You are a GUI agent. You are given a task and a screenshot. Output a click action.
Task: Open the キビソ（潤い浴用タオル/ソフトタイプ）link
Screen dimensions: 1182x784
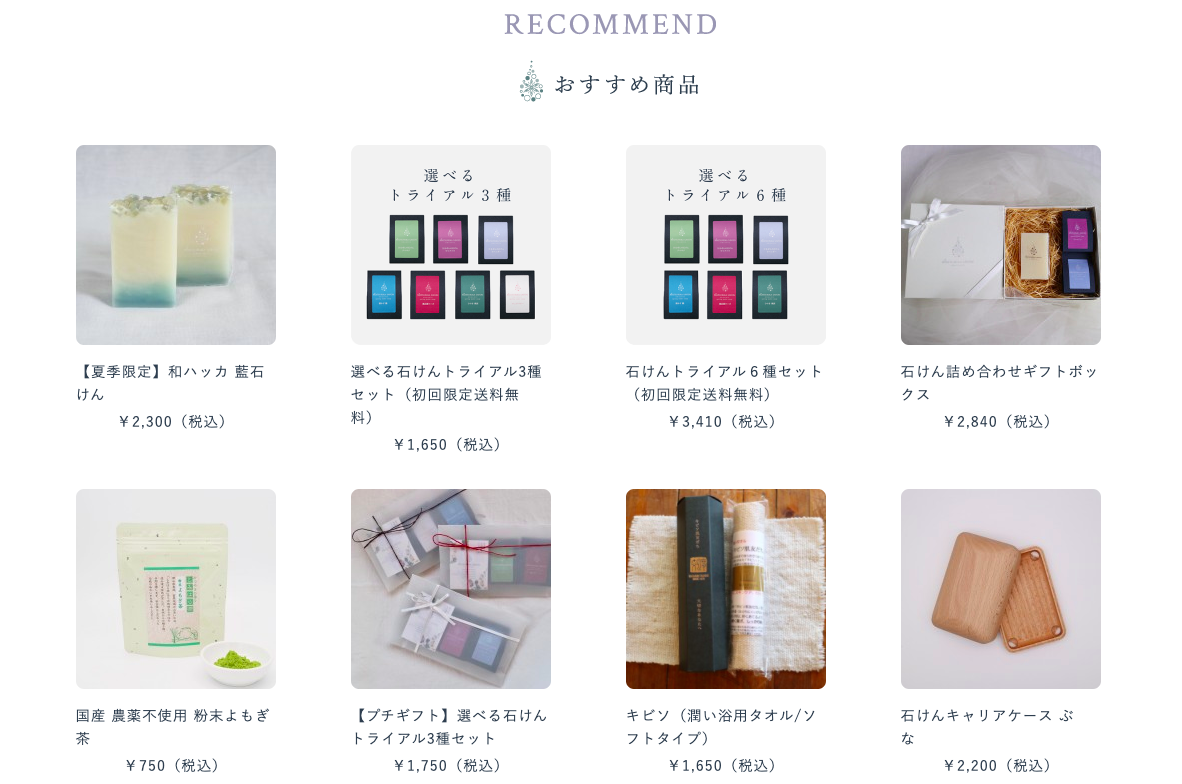721,727
